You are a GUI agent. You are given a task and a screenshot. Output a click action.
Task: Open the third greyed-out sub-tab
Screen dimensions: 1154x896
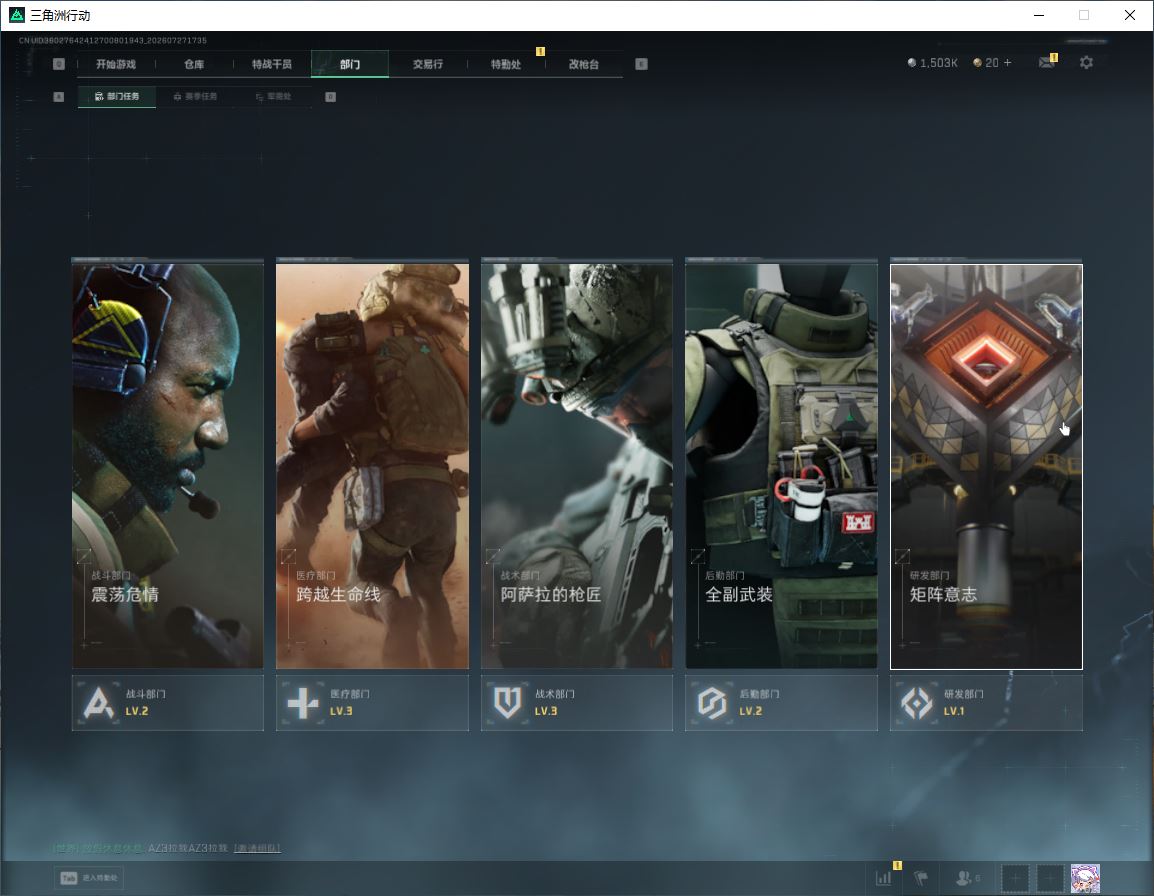click(x=273, y=96)
